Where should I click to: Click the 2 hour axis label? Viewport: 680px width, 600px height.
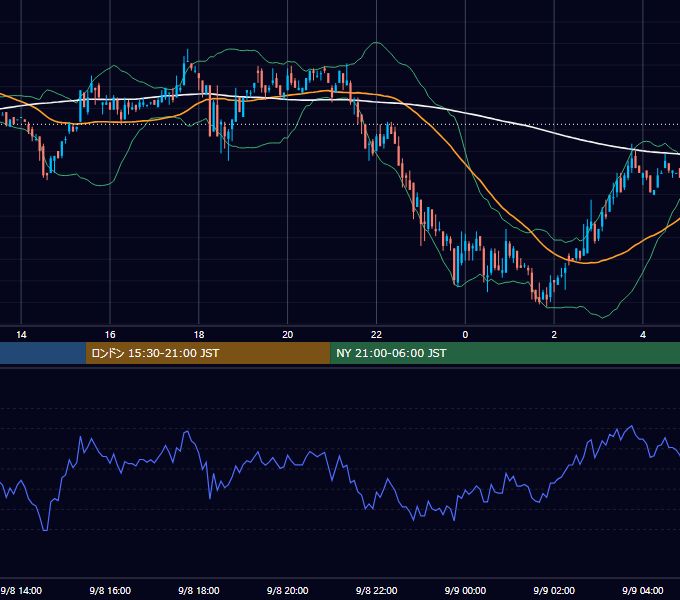point(554,335)
